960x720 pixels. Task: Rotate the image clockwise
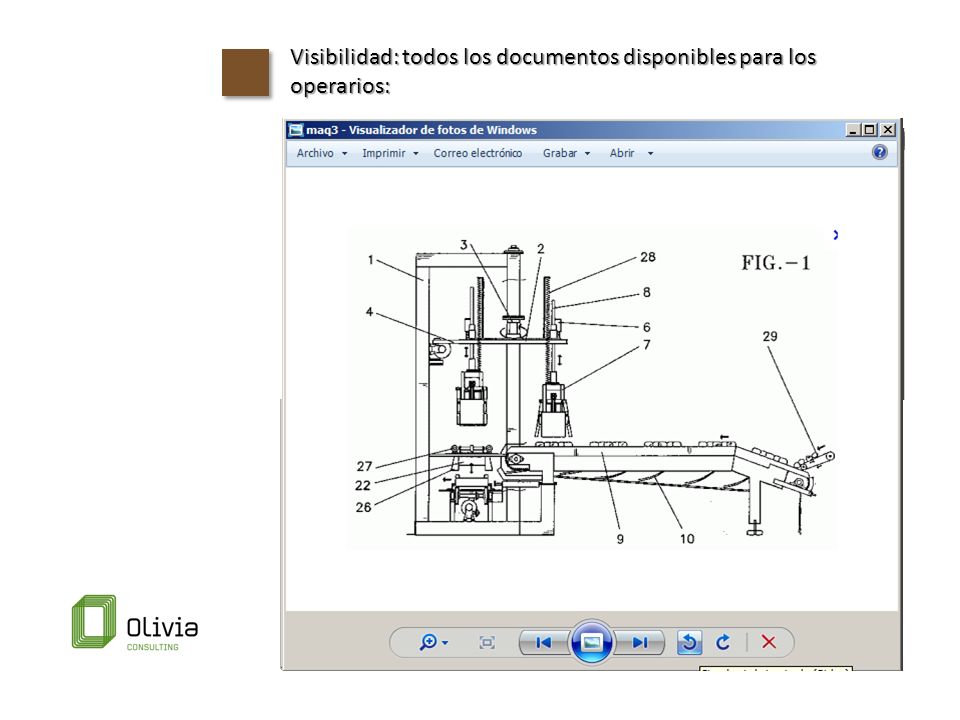pos(723,642)
